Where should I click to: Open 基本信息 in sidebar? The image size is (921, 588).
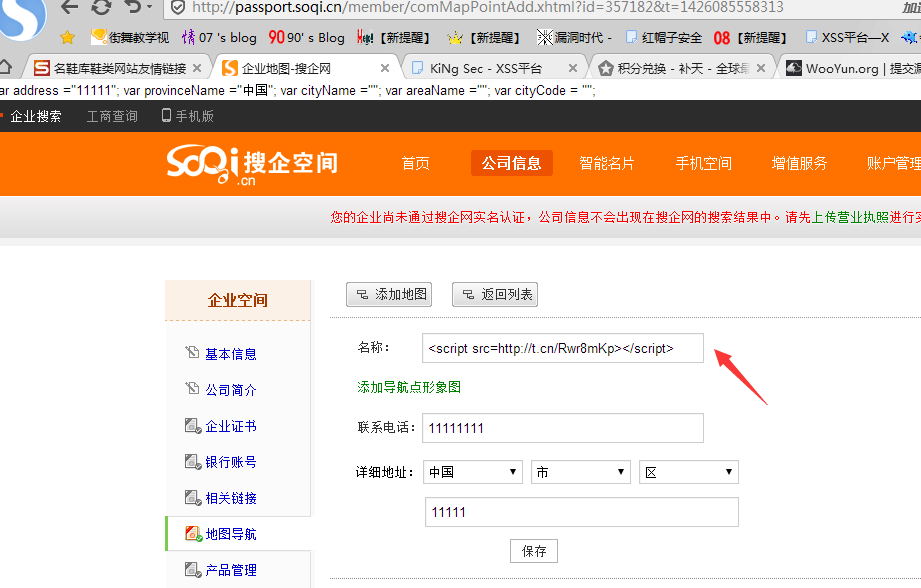pyautogui.click(x=231, y=354)
